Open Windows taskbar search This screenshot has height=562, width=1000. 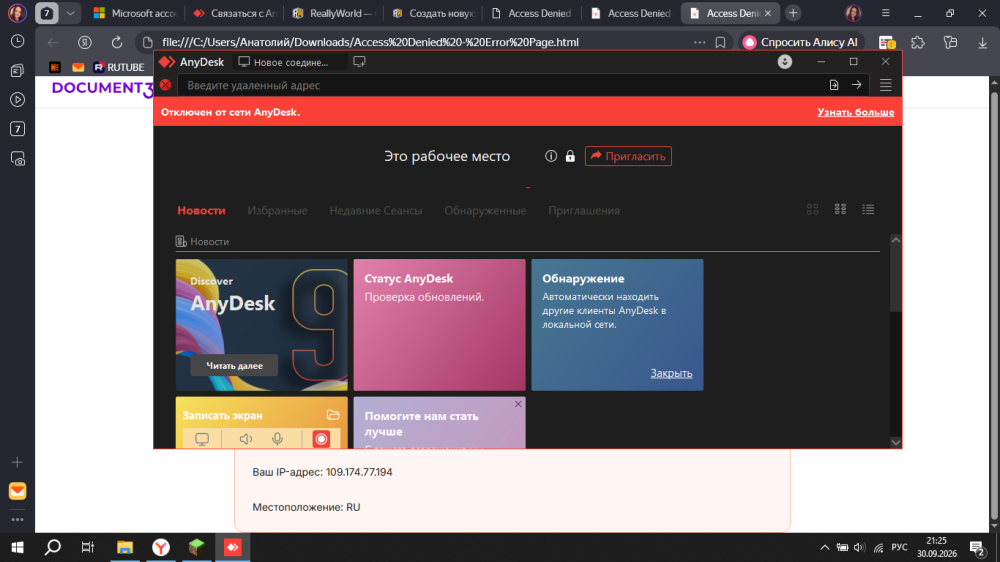point(53,547)
